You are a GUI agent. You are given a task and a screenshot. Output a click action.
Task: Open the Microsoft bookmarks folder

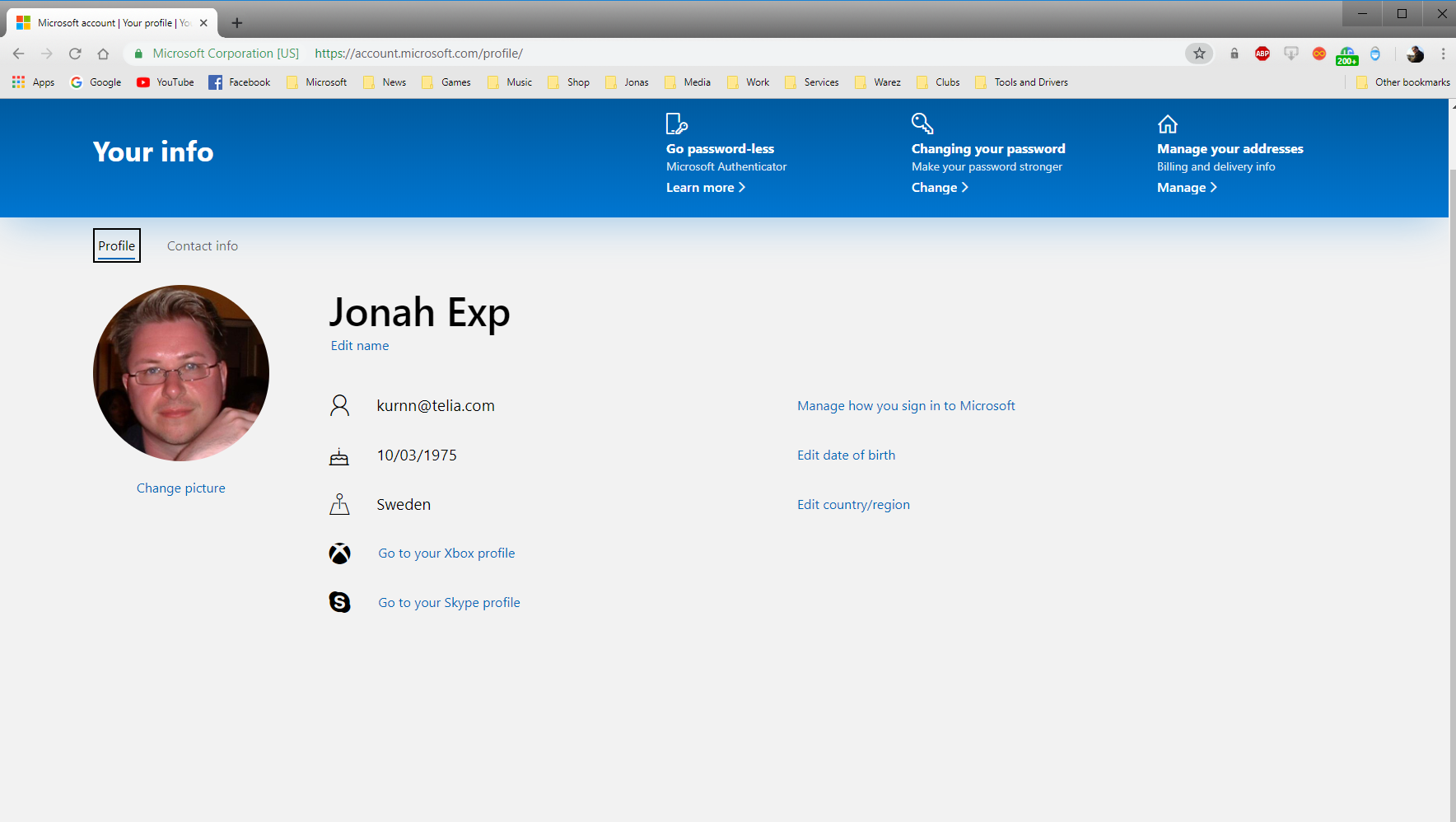pyautogui.click(x=317, y=82)
